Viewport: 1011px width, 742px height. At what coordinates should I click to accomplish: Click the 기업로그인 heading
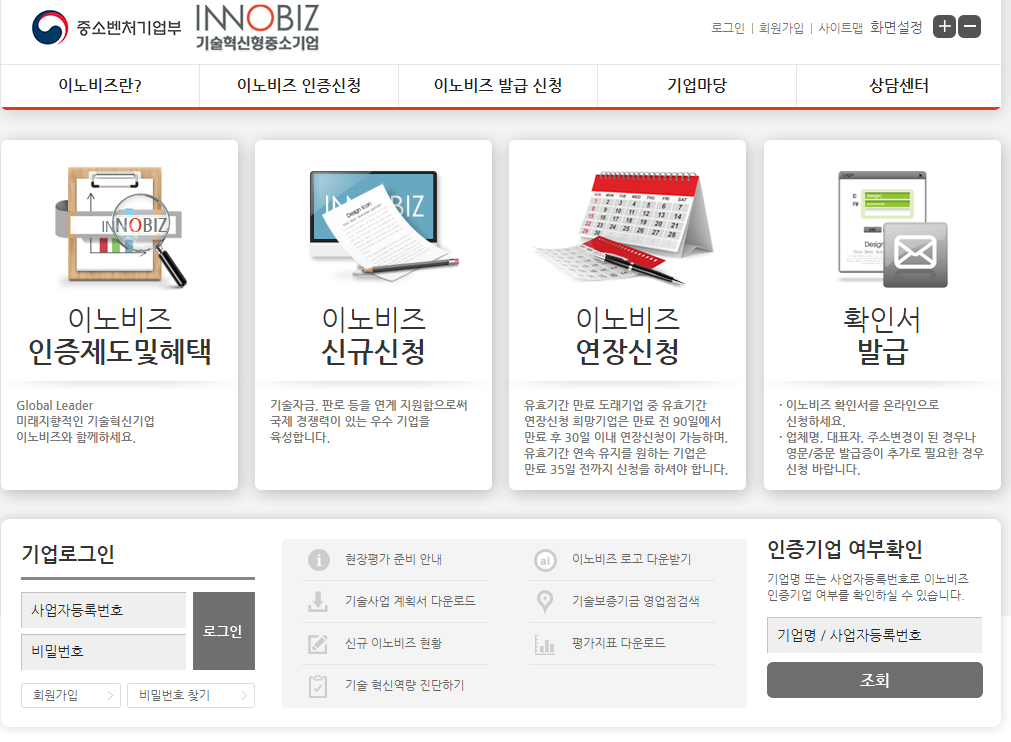(68, 554)
